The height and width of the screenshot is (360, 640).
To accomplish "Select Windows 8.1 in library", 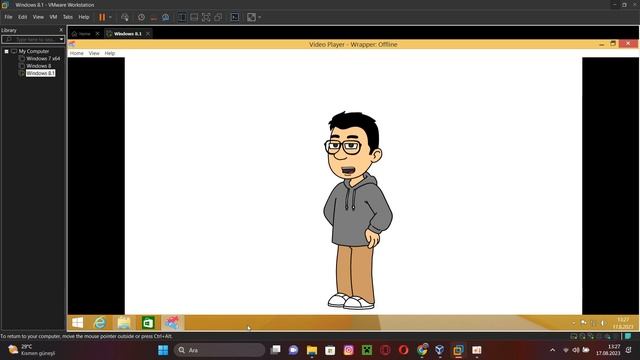I will [40, 73].
